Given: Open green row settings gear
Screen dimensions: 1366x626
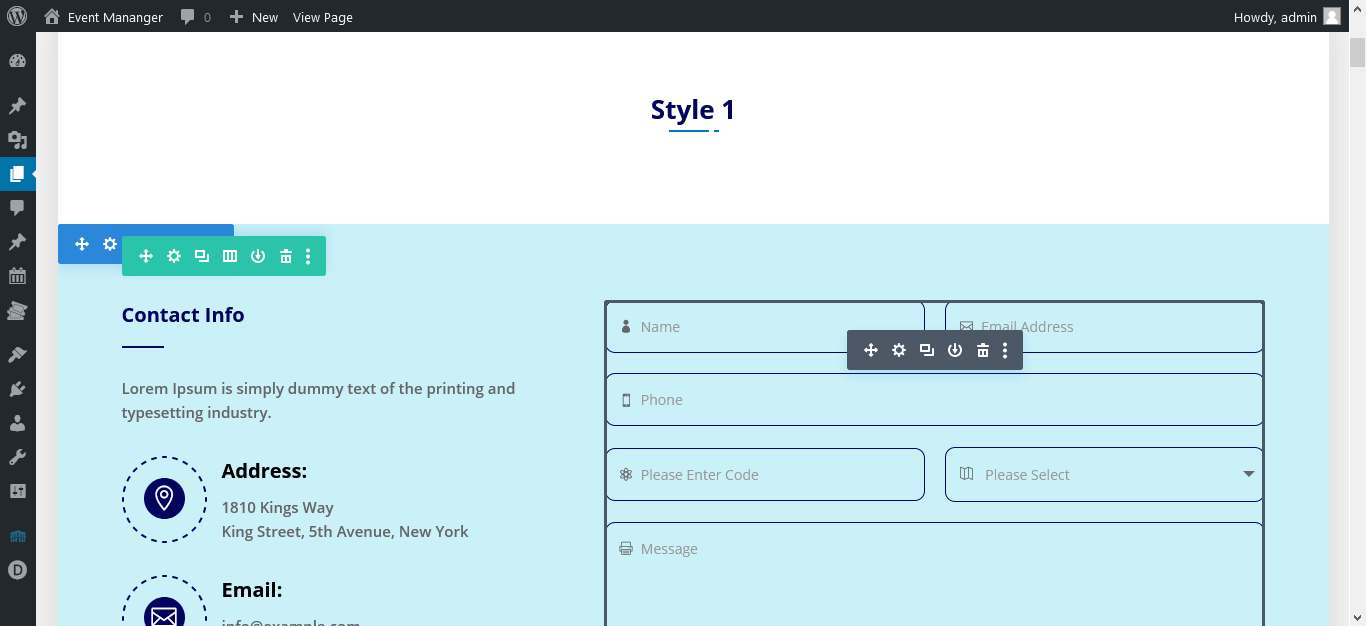Looking at the screenshot, I should click(x=174, y=256).
